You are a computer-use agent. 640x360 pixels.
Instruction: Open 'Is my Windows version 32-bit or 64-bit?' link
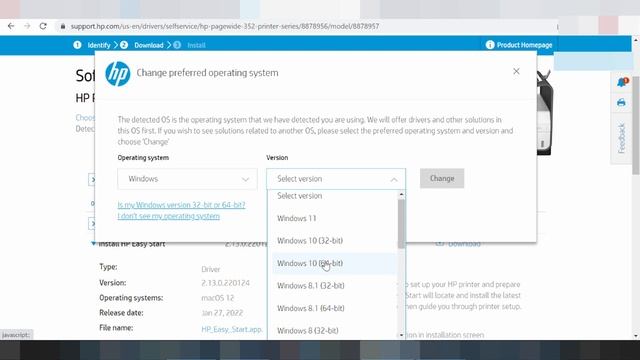tap(181, 205)
